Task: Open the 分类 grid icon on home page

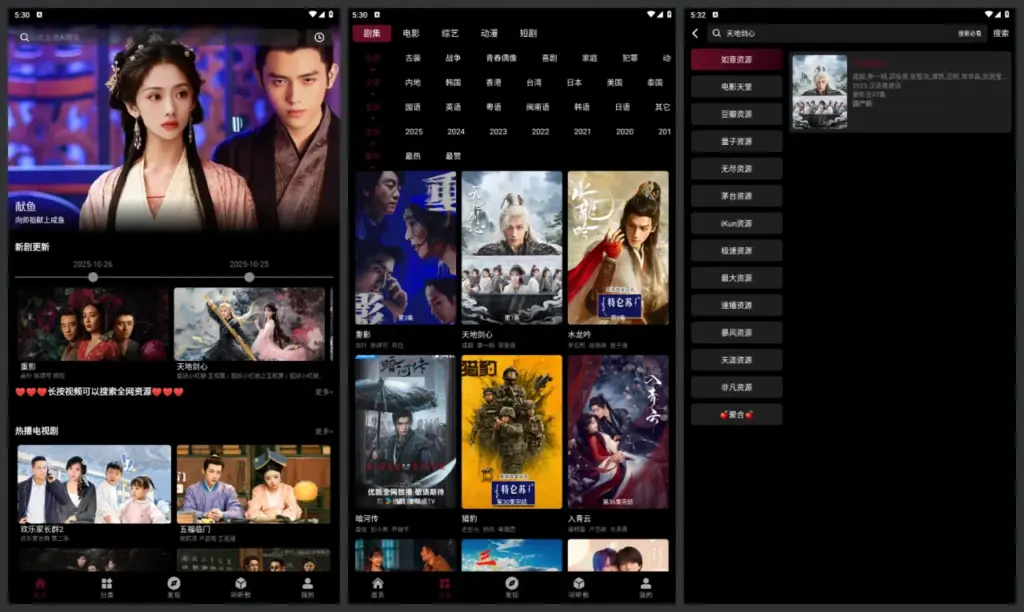Action: click(106, 583)
